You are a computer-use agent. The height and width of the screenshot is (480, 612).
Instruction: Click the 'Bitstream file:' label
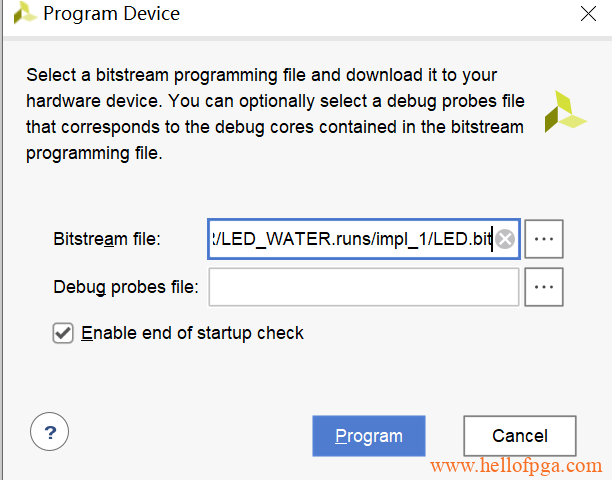(106, 239)
